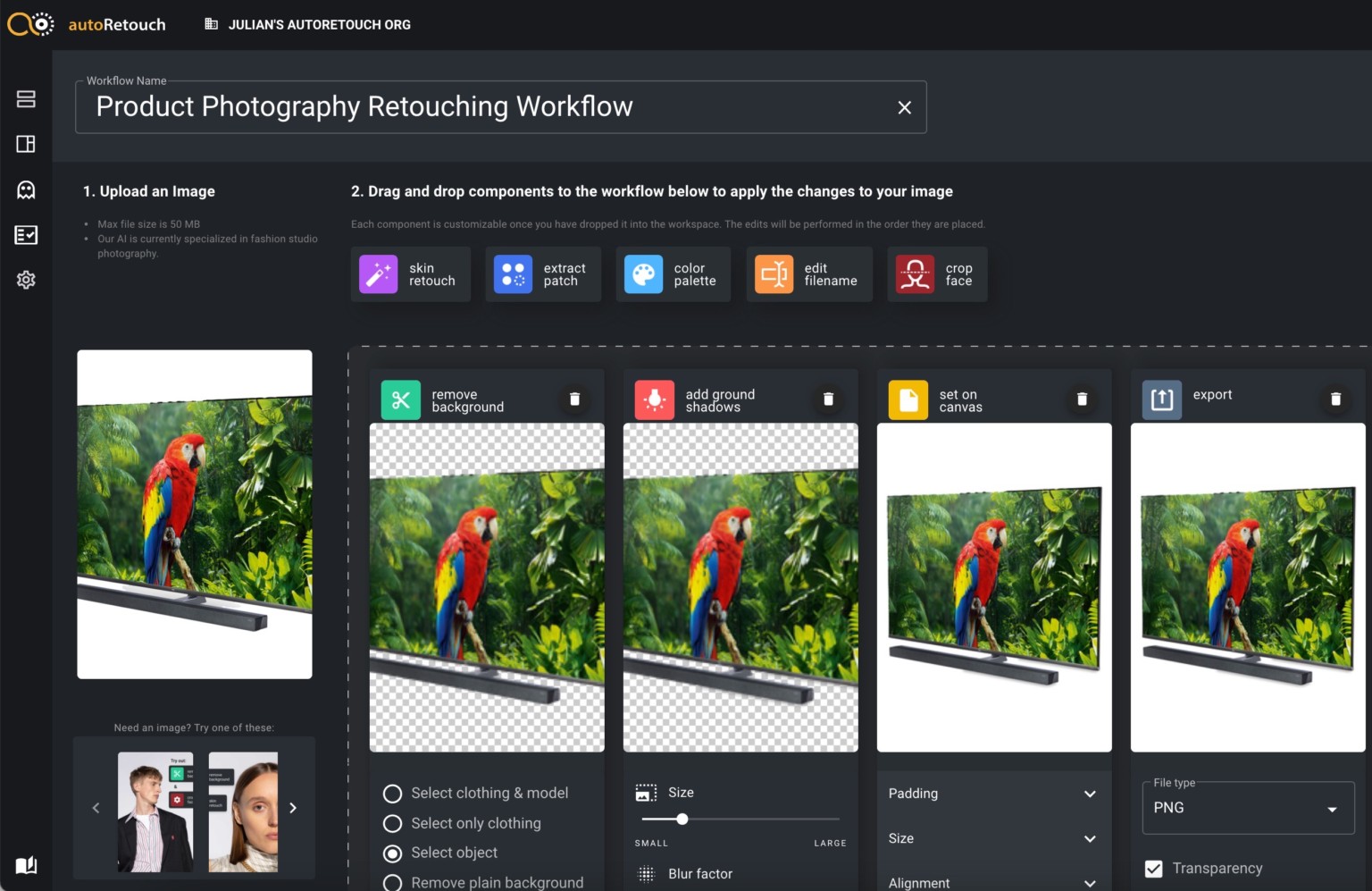Delete the export step
Screen dimensions: 1372x891
point(1335,399)
